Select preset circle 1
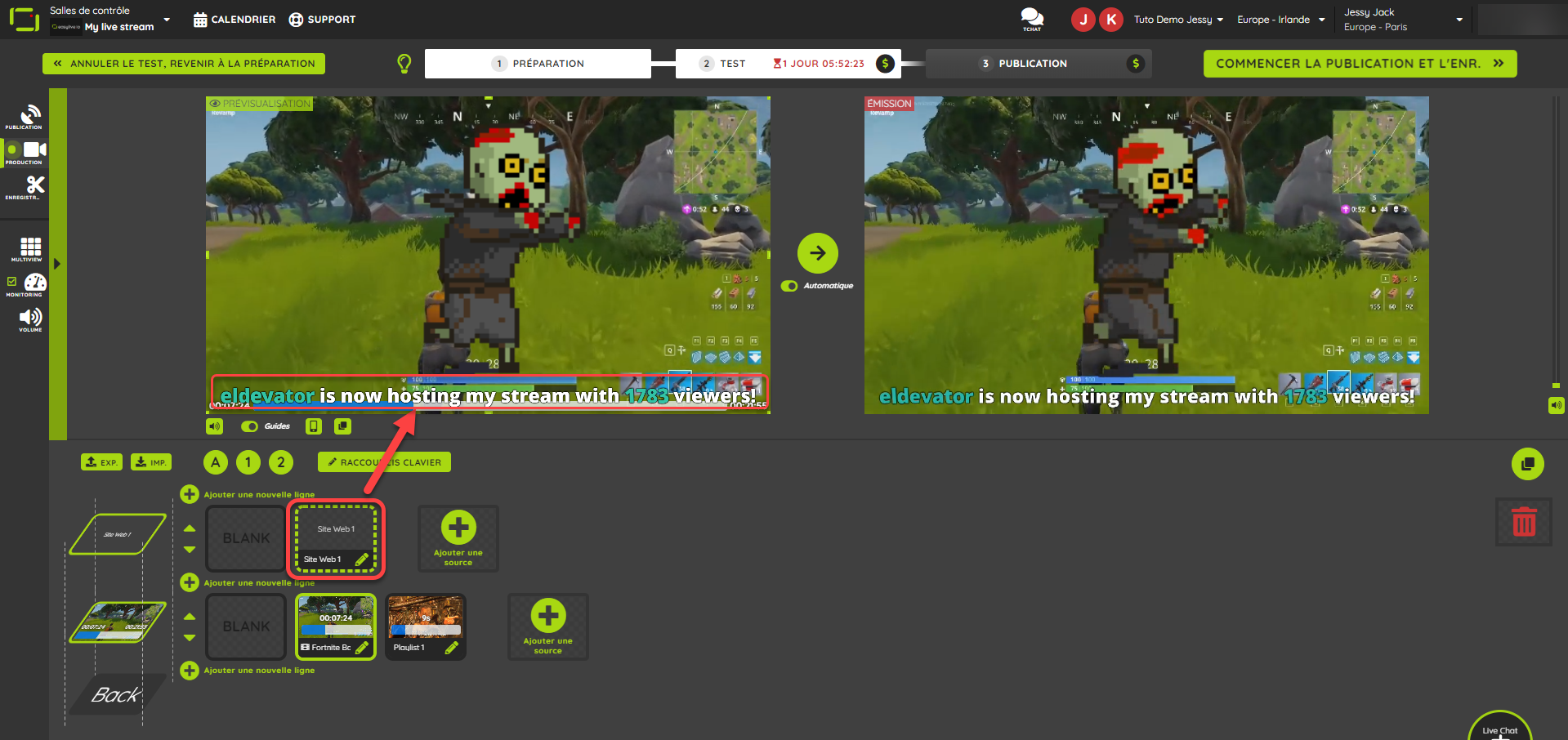The width and height of the screenshot is (1568, 740). point(248,462)
